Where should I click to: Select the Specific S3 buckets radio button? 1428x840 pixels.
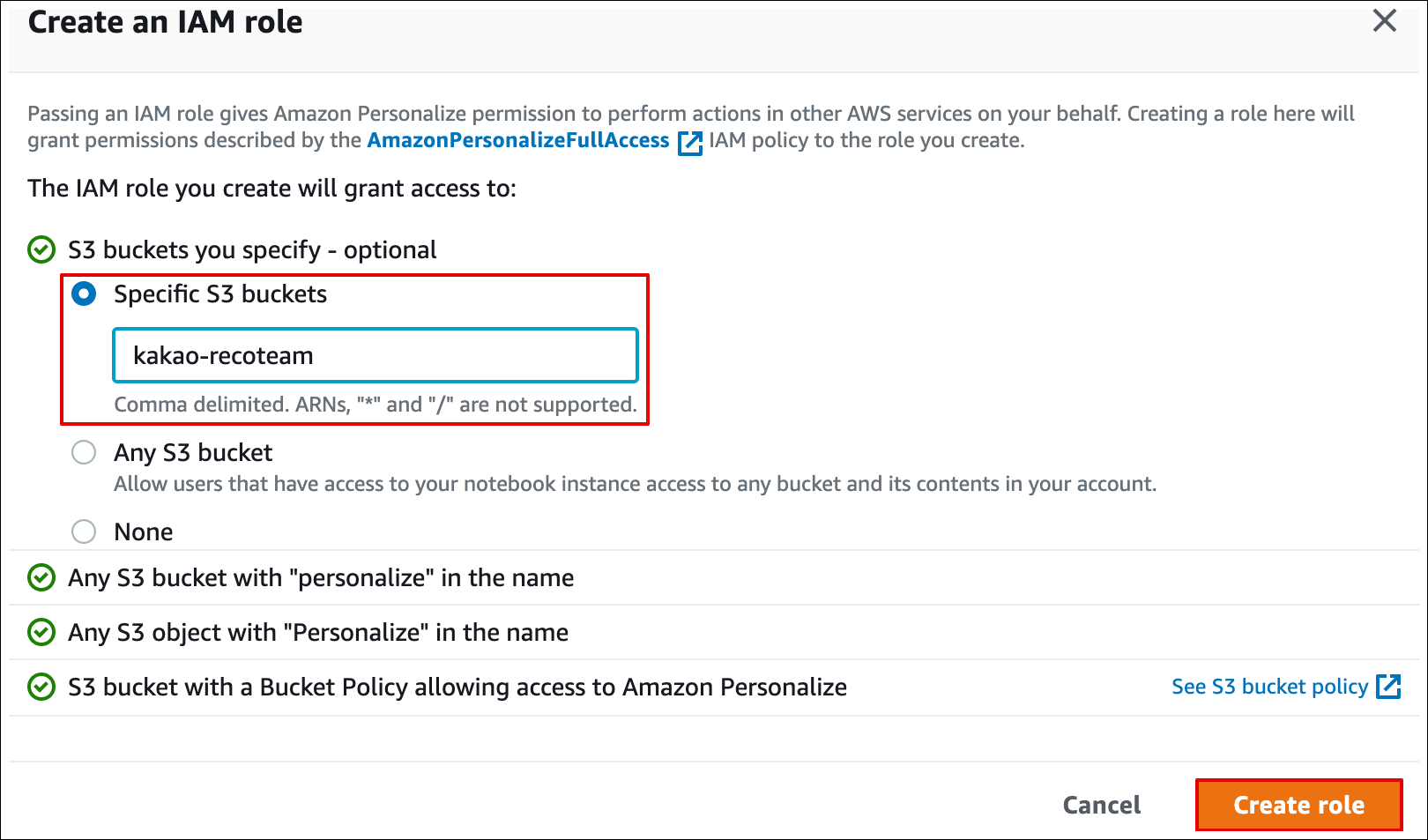click(84, 294)
